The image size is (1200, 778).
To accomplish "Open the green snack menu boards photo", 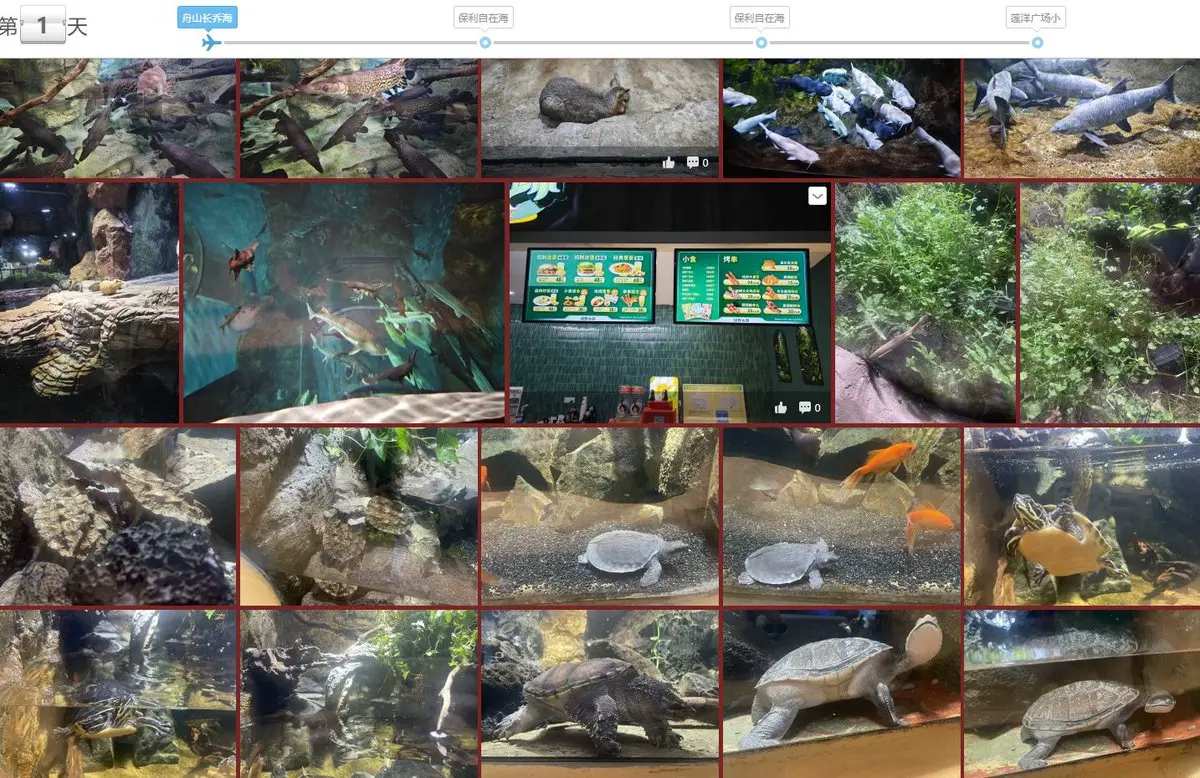I will tap(670, 302).
